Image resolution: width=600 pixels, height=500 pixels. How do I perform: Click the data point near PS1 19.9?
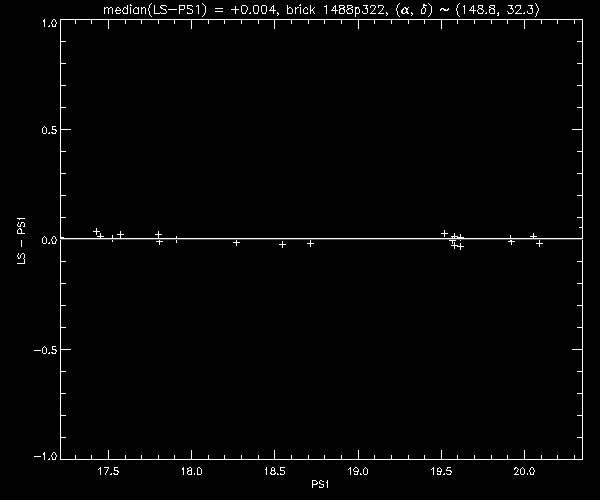[511, 241]
